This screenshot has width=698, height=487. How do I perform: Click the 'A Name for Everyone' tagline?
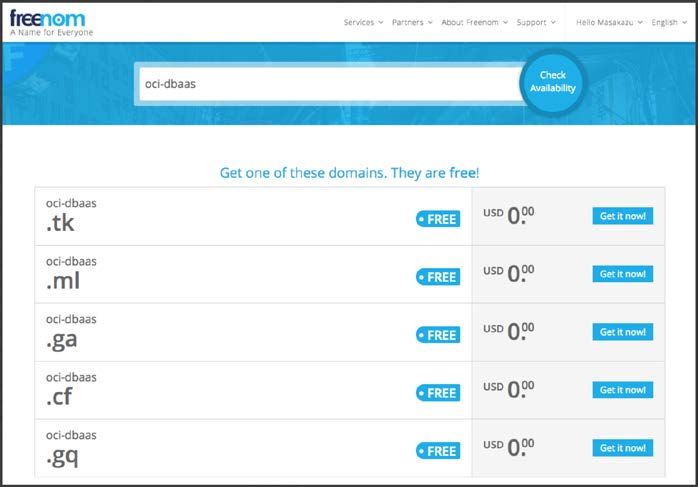pos(52,32)
